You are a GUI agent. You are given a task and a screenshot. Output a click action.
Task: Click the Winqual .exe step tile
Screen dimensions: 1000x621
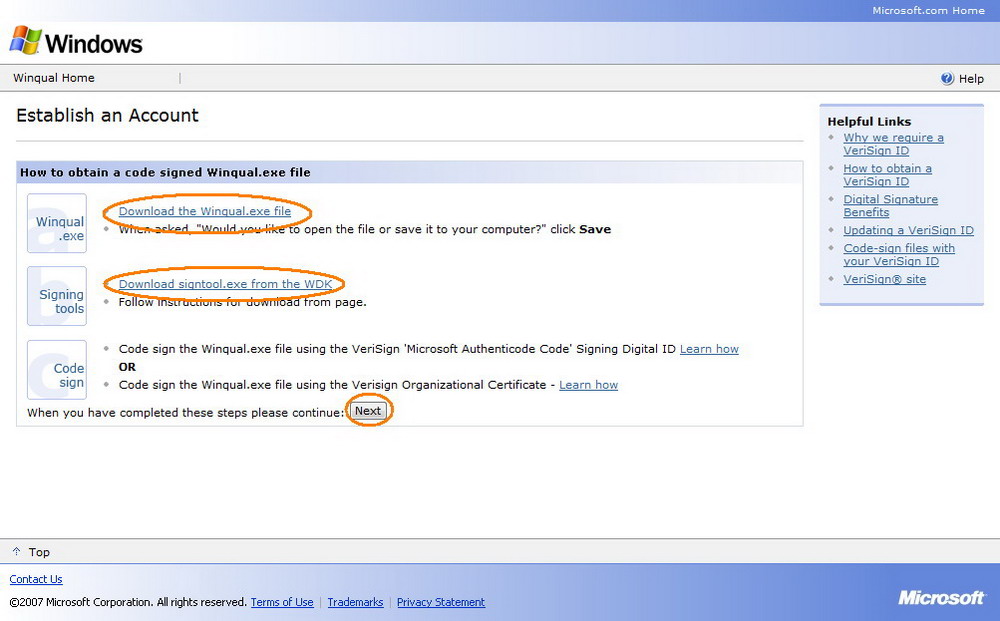click(x=57, y=223)
